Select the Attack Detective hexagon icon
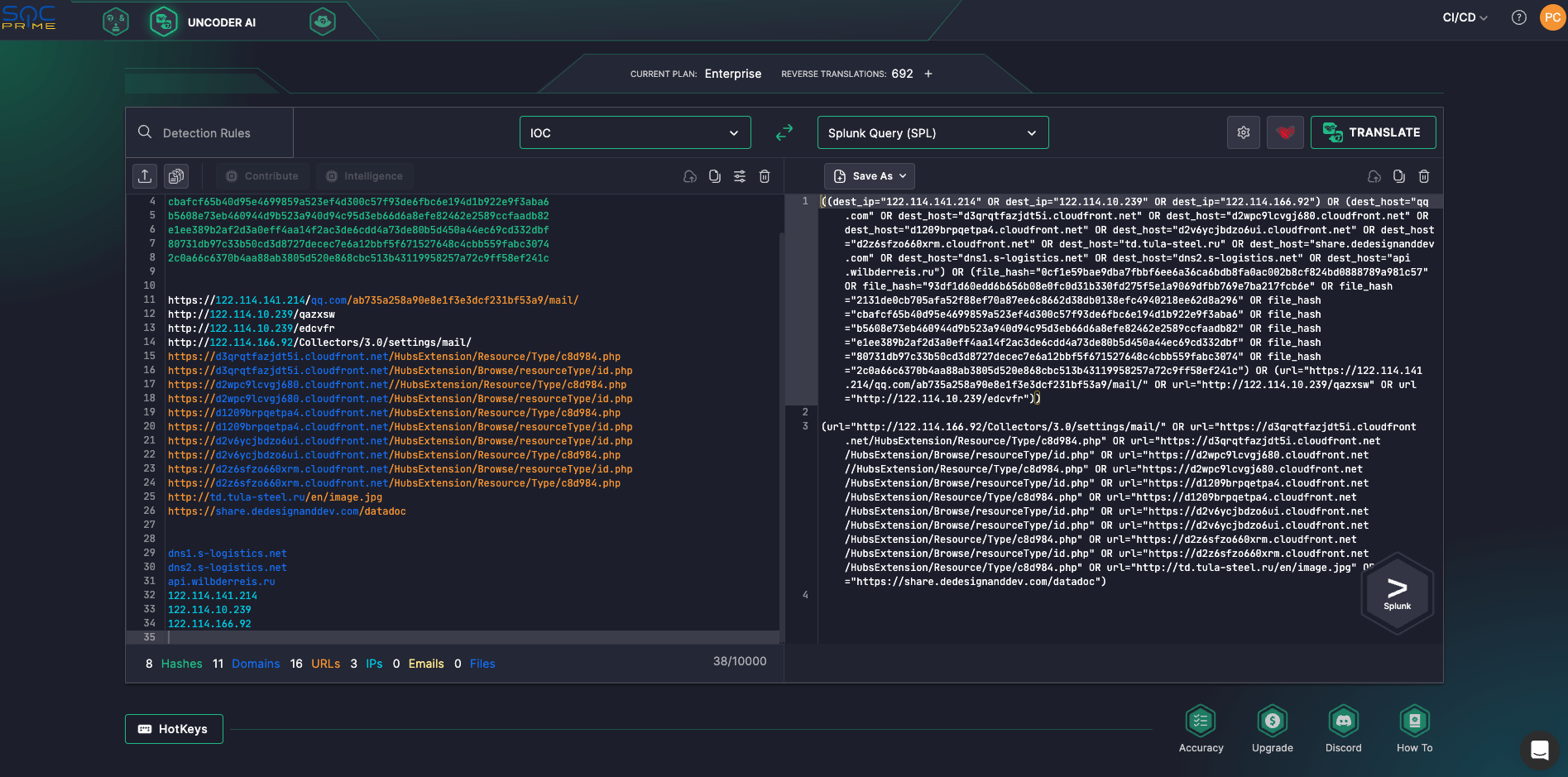This screenshot has width=1568, height=777. [116, 21]
